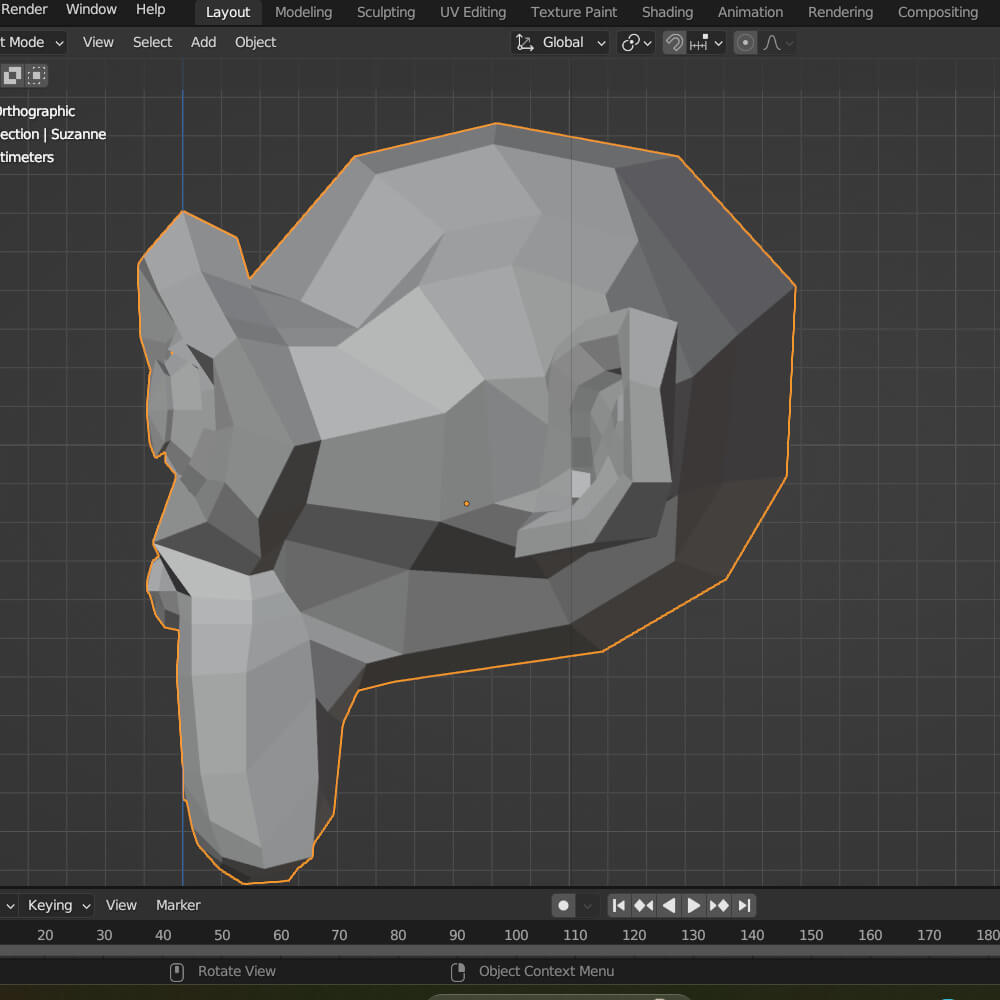Play the animation forward
The width and height of the screenshot is (1000, 1000).
(694, 905)
